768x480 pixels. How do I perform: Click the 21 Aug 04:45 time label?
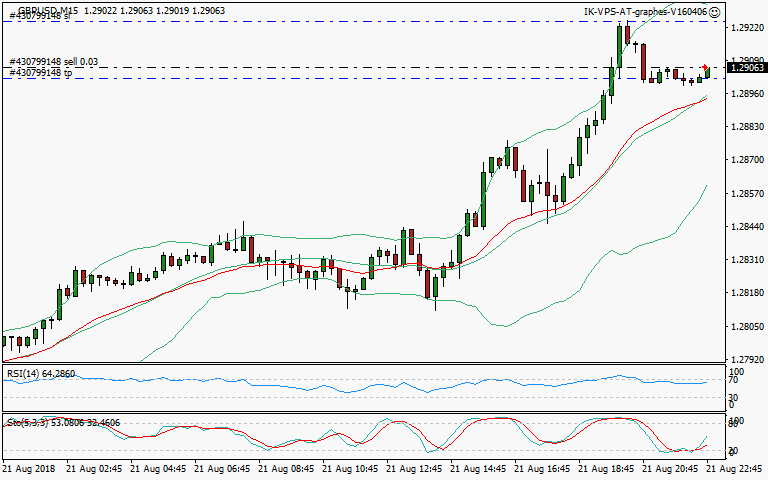(158, 469)
